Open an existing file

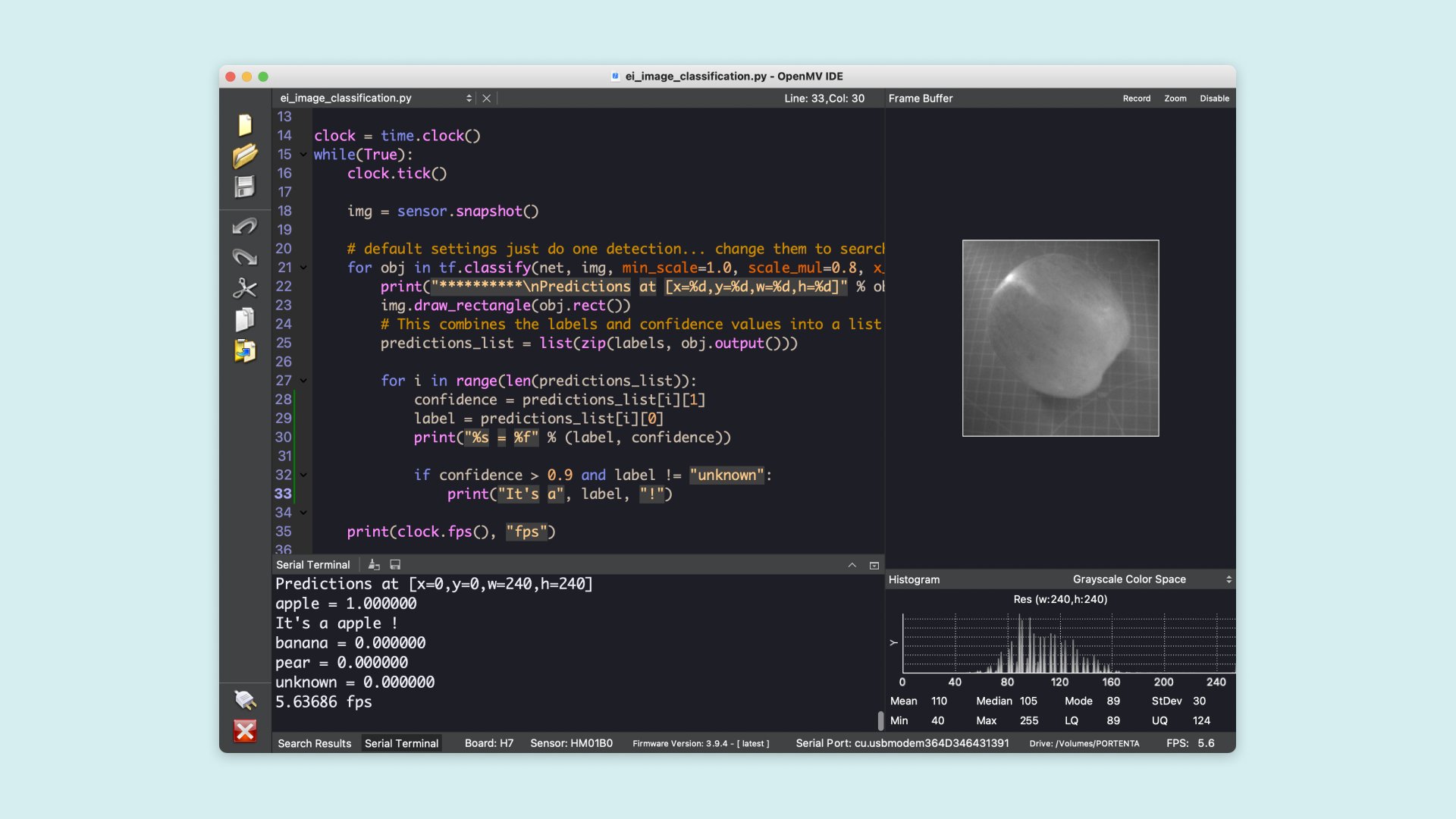[x=245, y=156]
